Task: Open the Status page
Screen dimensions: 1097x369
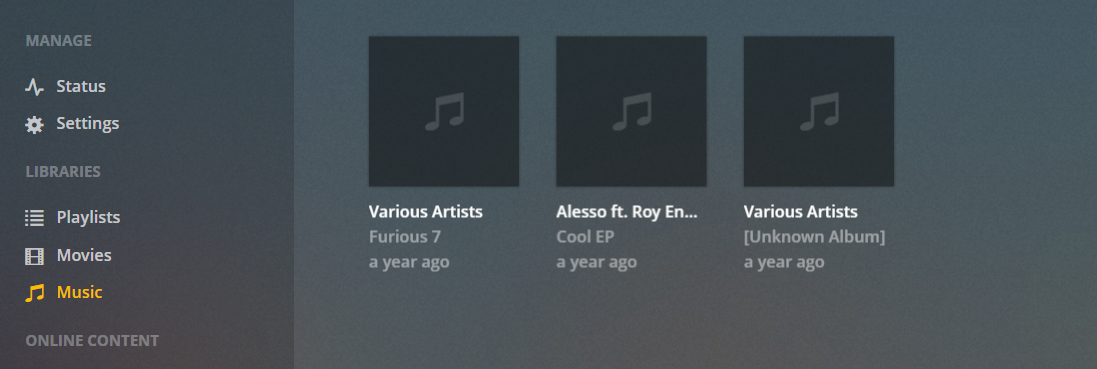Action: [x=81, y=86]
